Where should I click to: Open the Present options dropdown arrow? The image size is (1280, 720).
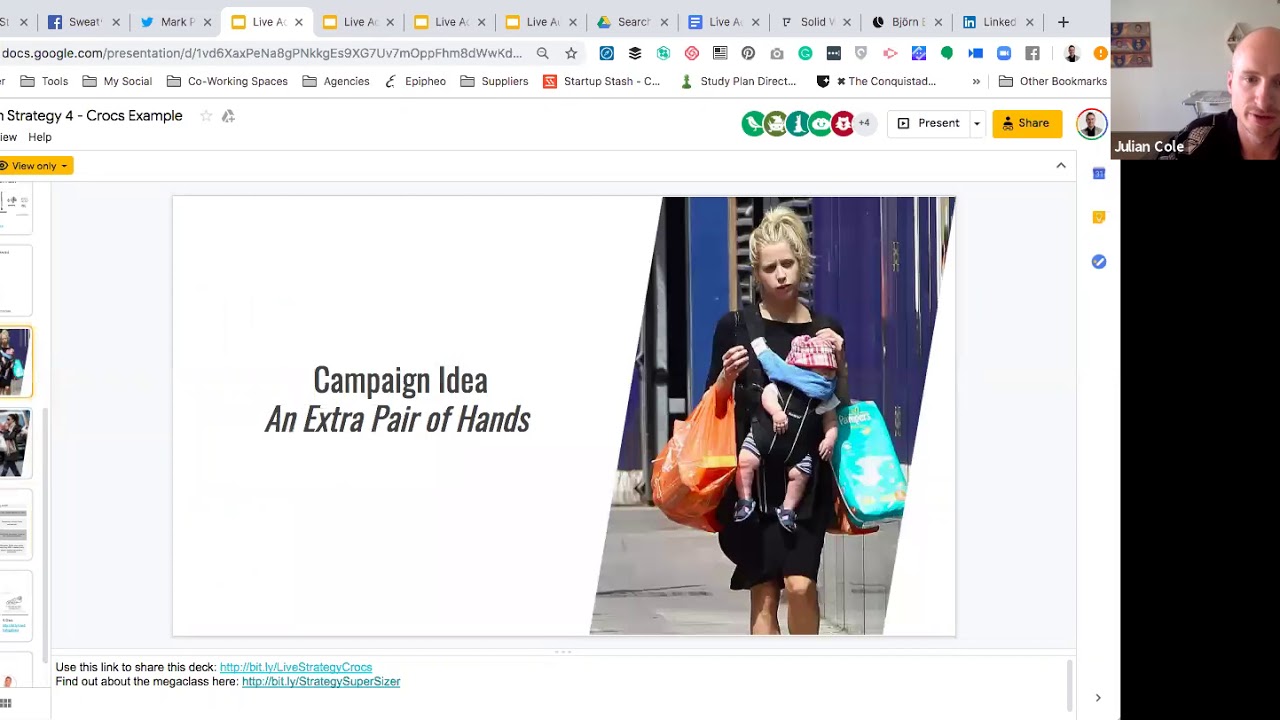click(x=977, y=123)
